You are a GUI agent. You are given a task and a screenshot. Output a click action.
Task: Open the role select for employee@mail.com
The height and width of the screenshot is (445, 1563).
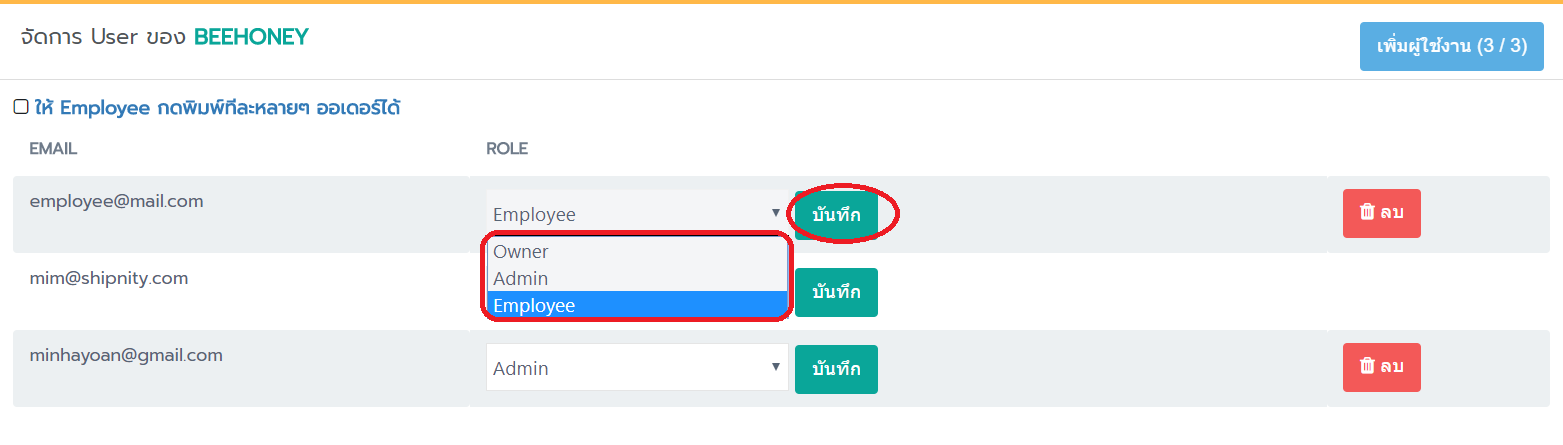637,213
